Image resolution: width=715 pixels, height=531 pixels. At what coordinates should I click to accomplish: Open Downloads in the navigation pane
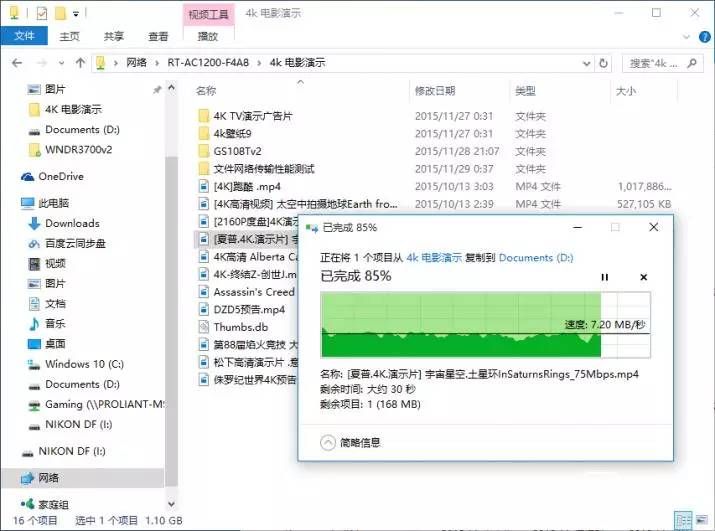tap(72, 223)
